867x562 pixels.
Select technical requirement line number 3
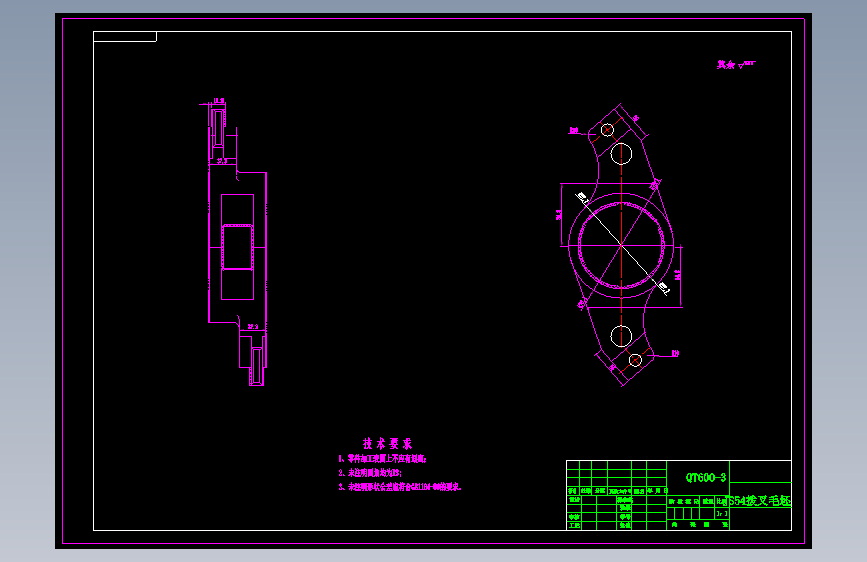tap(400, 487)
